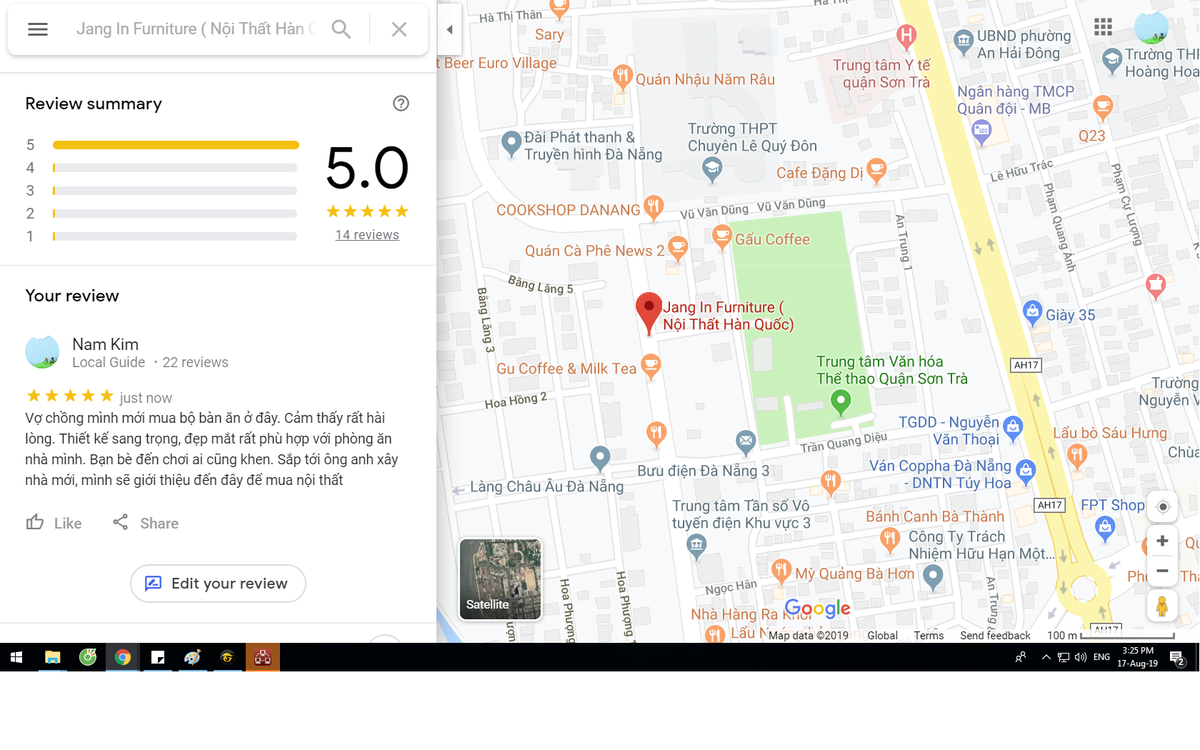This screenshot has height=750, width=1200.
Task: Click Quán Nhậu Năm Râu restaurant marker
Action: pos(622,77)
